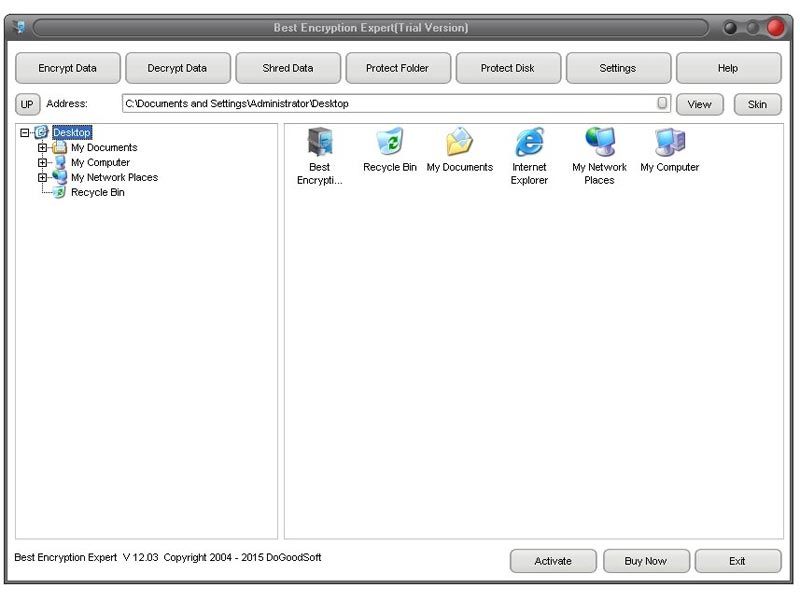This screenshot has width=800, height=600.
Task: Select the Desktop label in tree
Action: [x=72, y=132]
